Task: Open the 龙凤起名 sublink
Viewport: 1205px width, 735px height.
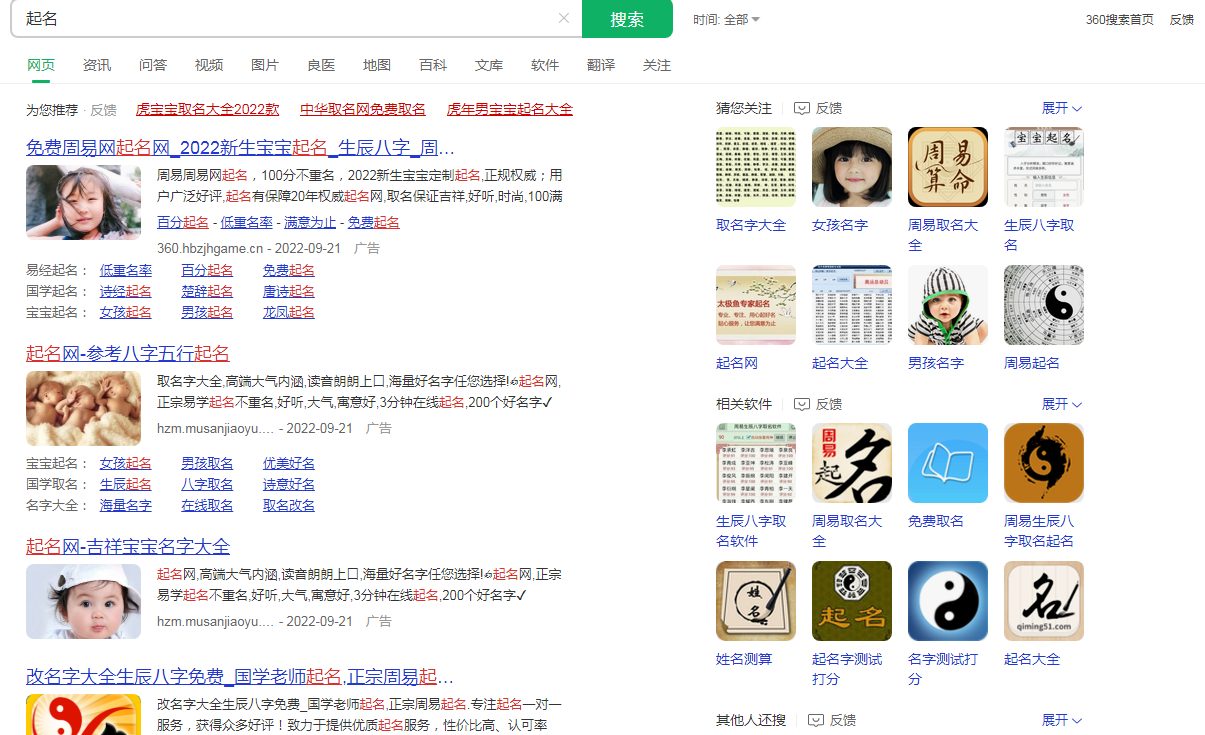Action: (x=289, y=312)
